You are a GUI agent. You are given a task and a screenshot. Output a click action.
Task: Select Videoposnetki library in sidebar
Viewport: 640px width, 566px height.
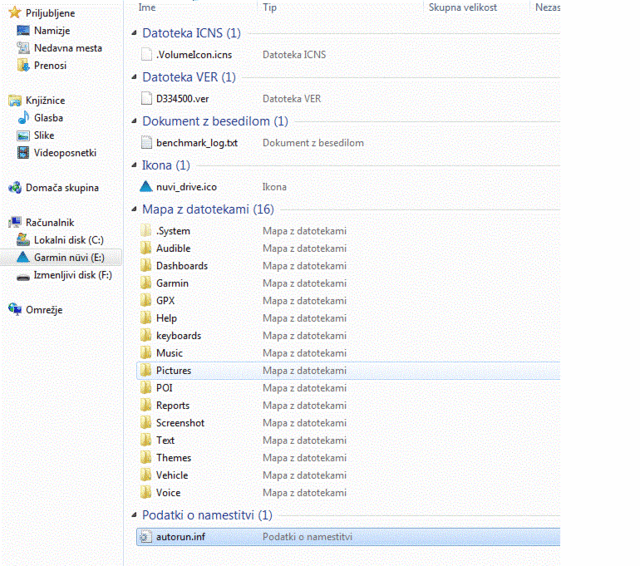(65, 153)
